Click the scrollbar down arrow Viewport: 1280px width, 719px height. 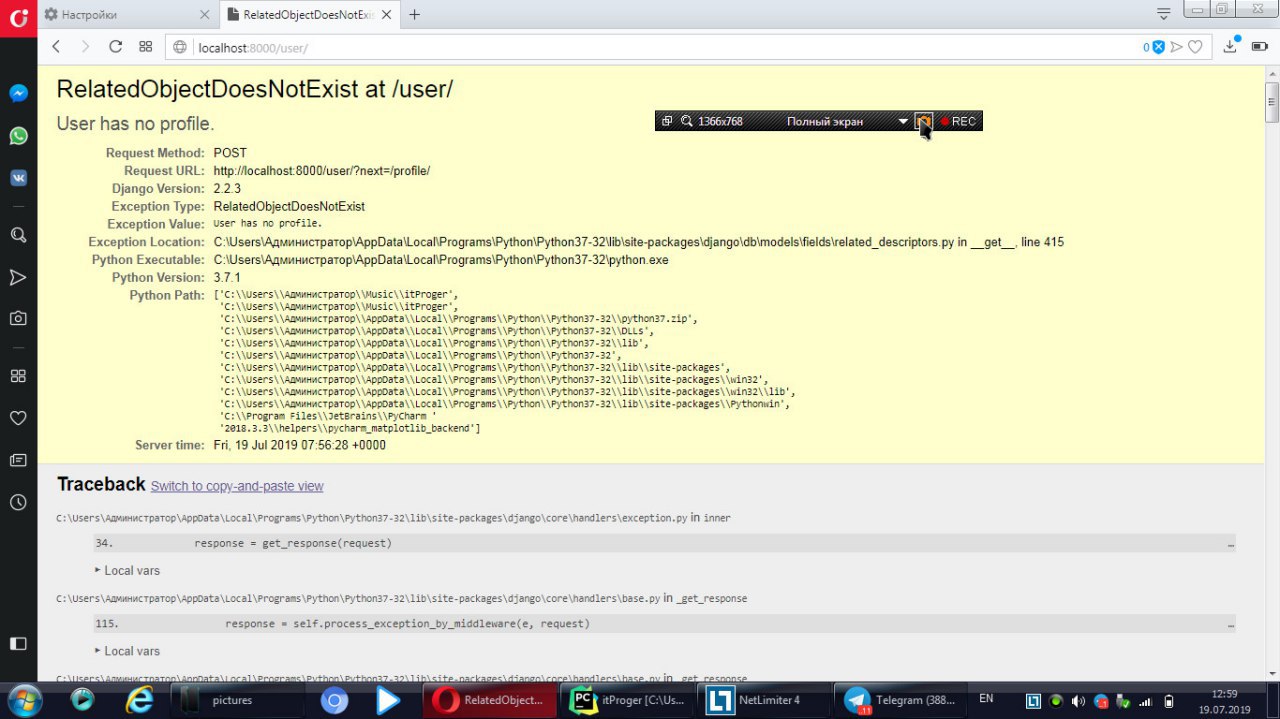pos(1272,674)
